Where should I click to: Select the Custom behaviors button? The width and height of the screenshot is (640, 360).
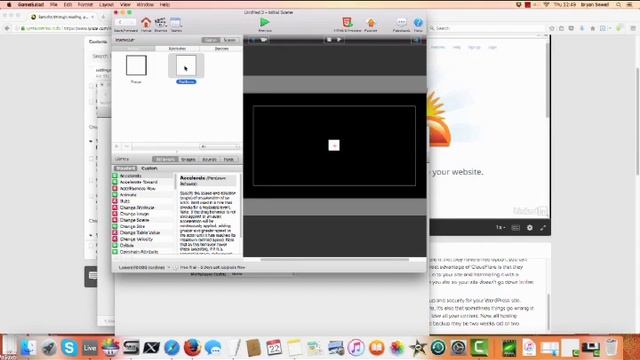[149, 168]
